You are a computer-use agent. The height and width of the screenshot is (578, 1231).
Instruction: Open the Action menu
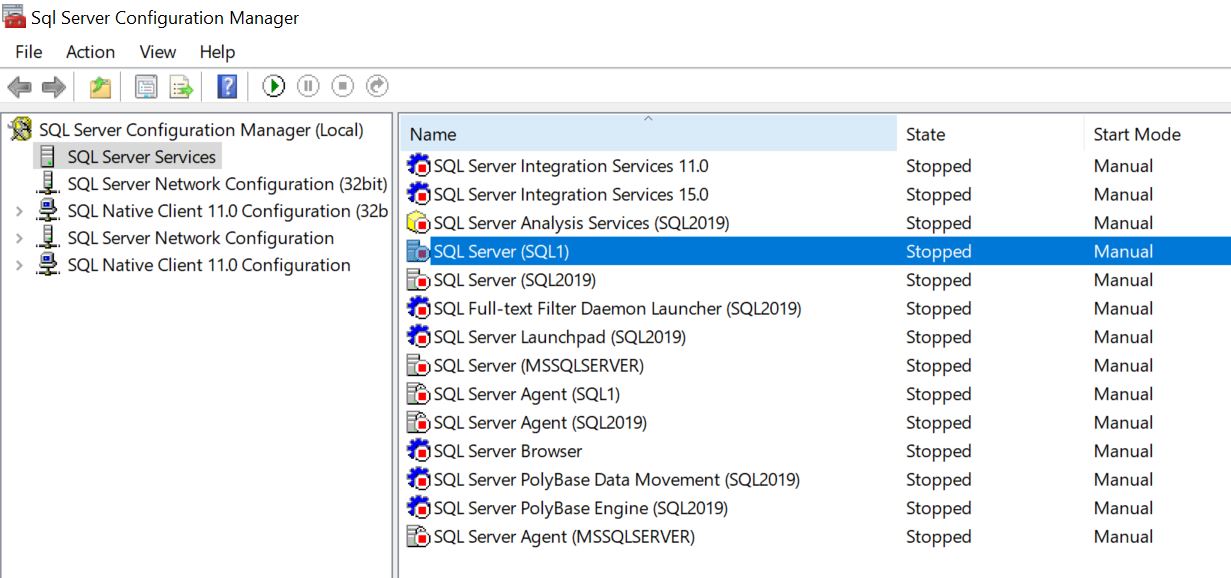tap(90, 52)
